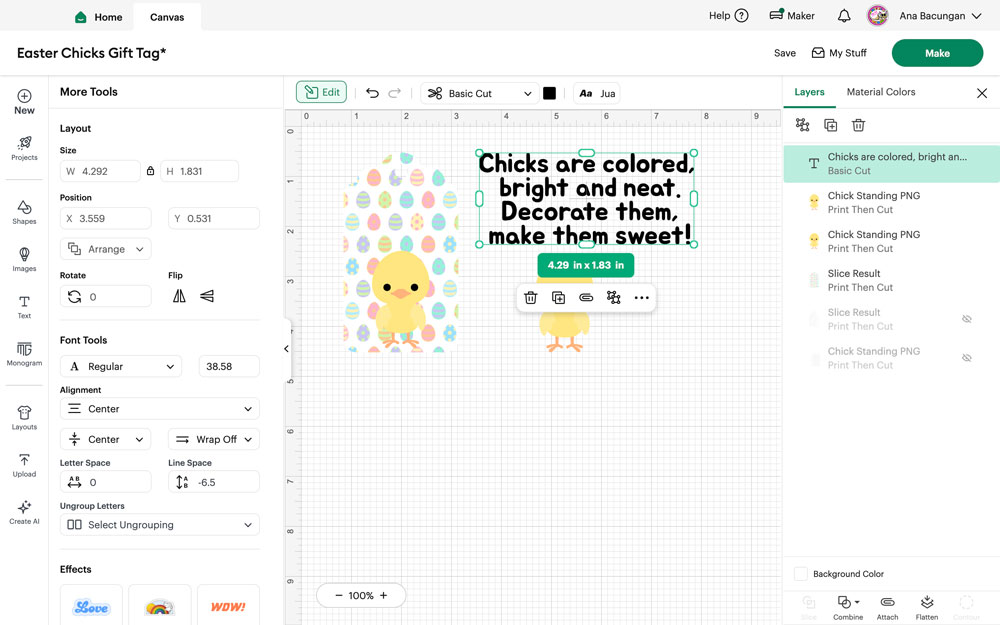Open the Combine dropdown
The height and width of the screenshot is (625, 1000).
tap(848, 608)
